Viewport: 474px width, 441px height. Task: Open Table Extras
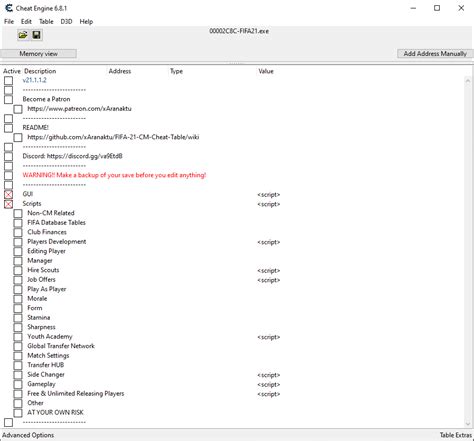[x=455, y=435]
